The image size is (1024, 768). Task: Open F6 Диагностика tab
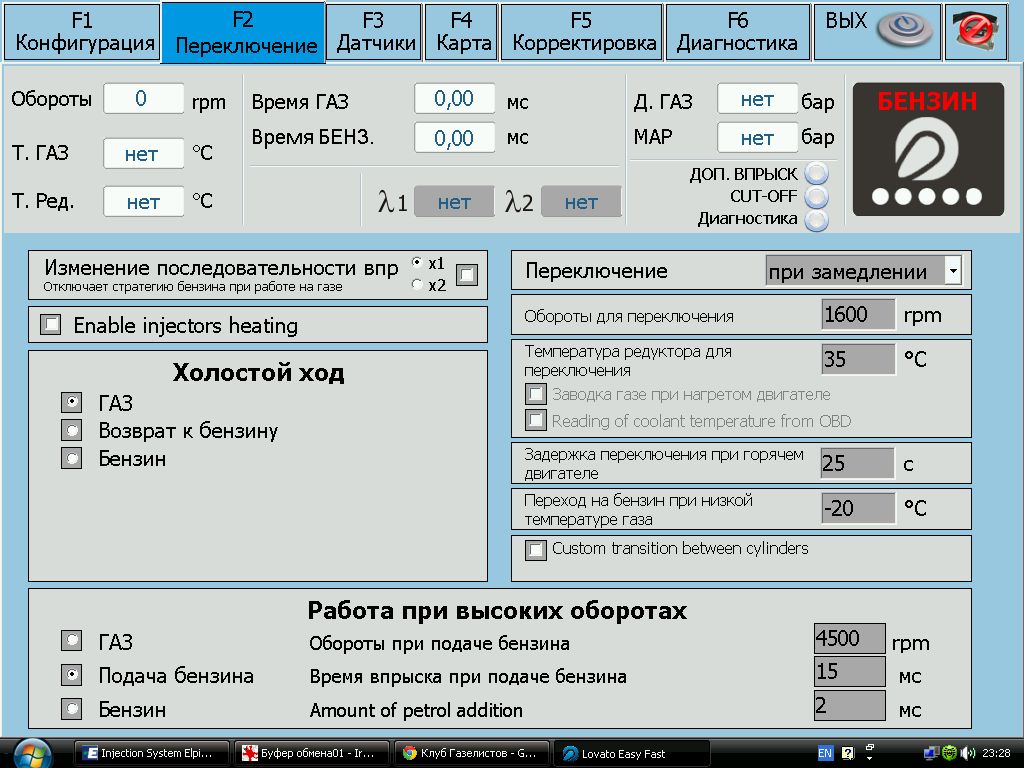[737, 32]
